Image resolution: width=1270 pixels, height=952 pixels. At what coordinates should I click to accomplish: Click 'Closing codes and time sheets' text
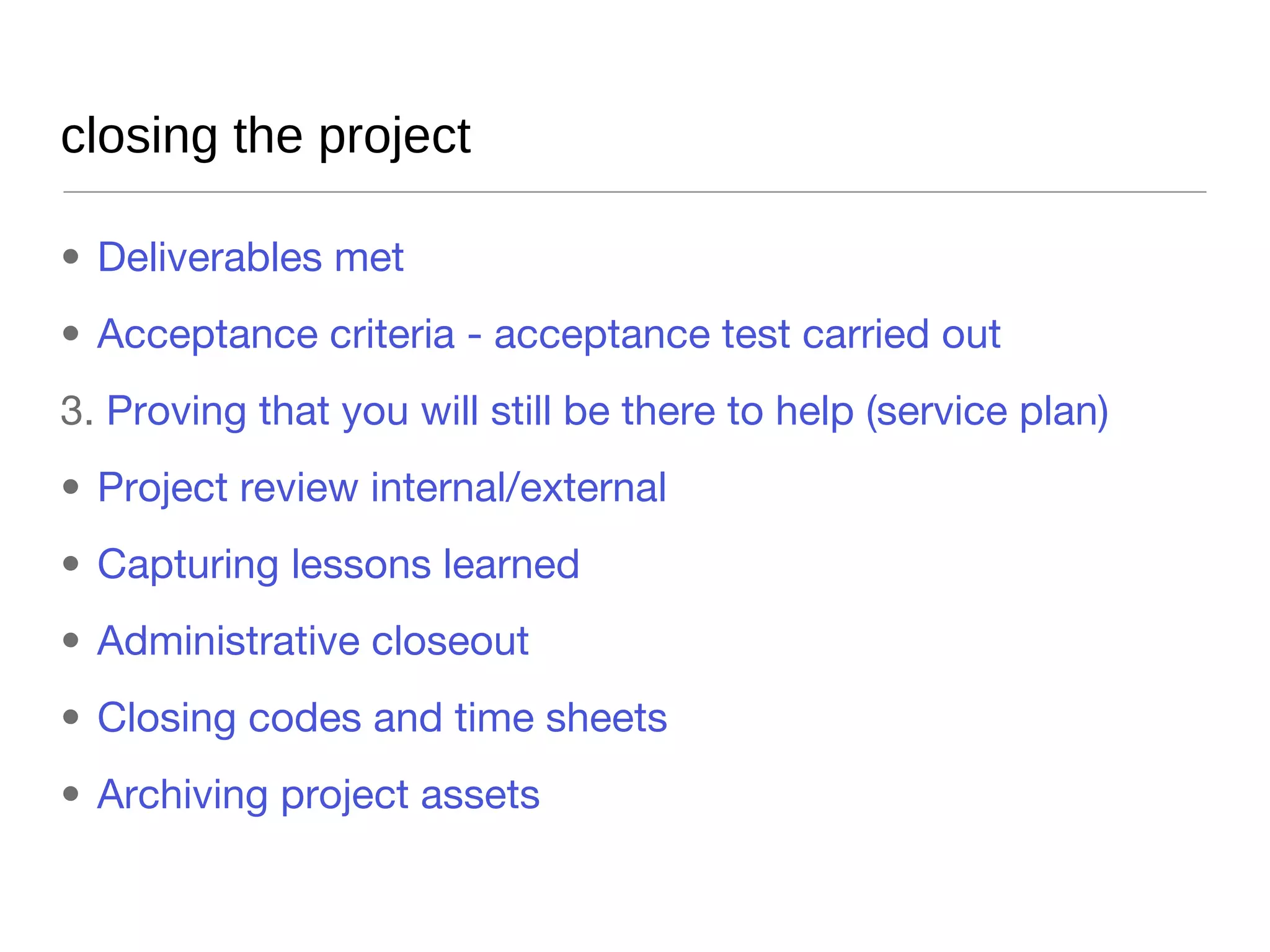pyautogui.click(x=381, y=718)
